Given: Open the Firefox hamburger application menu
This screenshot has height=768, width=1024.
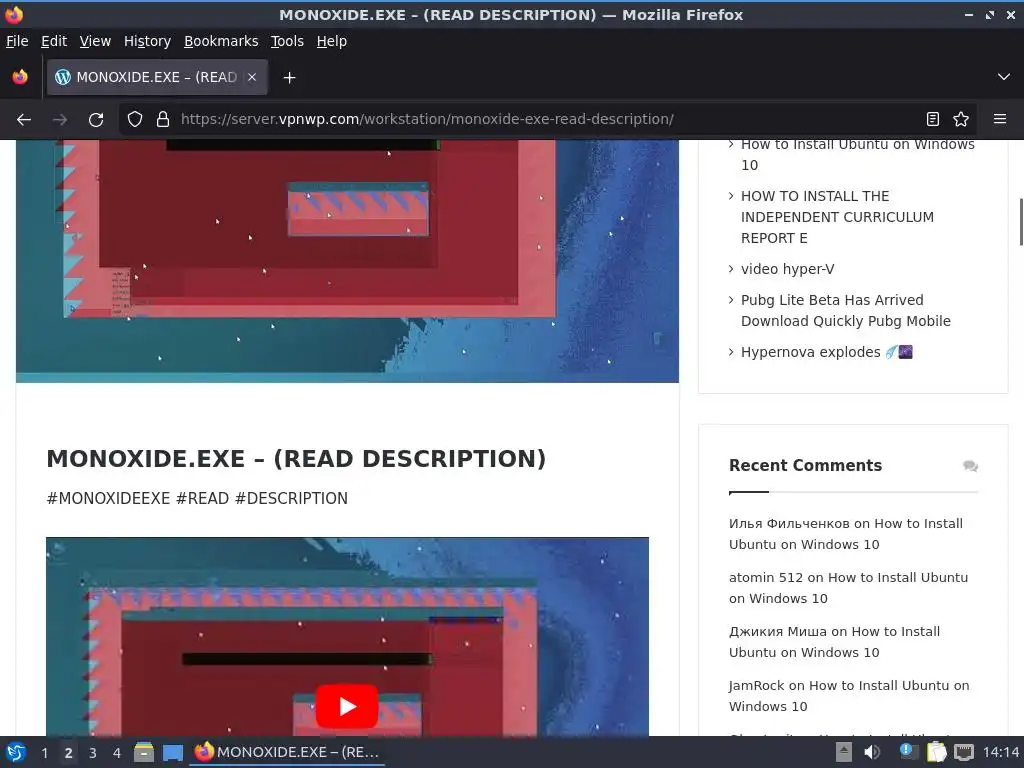Looking at the screenshot, I should [x=999, y=120].
